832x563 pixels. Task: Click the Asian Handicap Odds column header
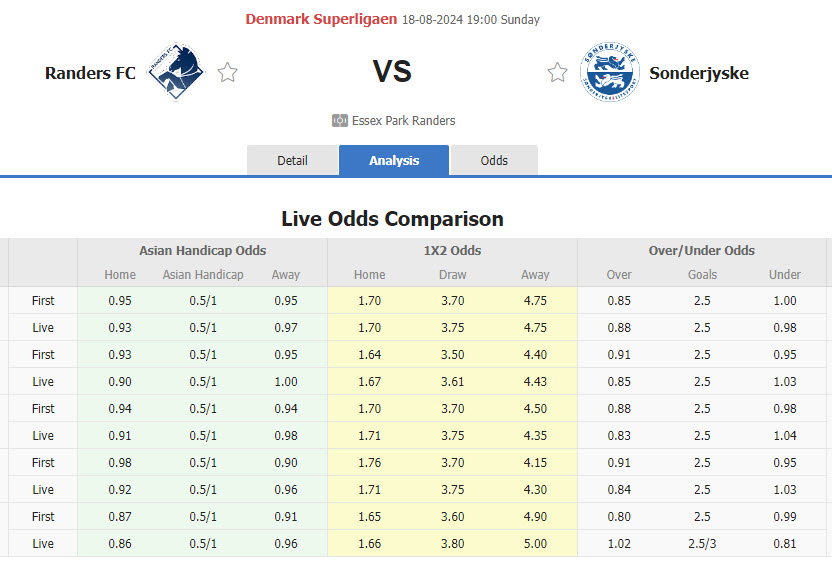(x=202, y=251)
